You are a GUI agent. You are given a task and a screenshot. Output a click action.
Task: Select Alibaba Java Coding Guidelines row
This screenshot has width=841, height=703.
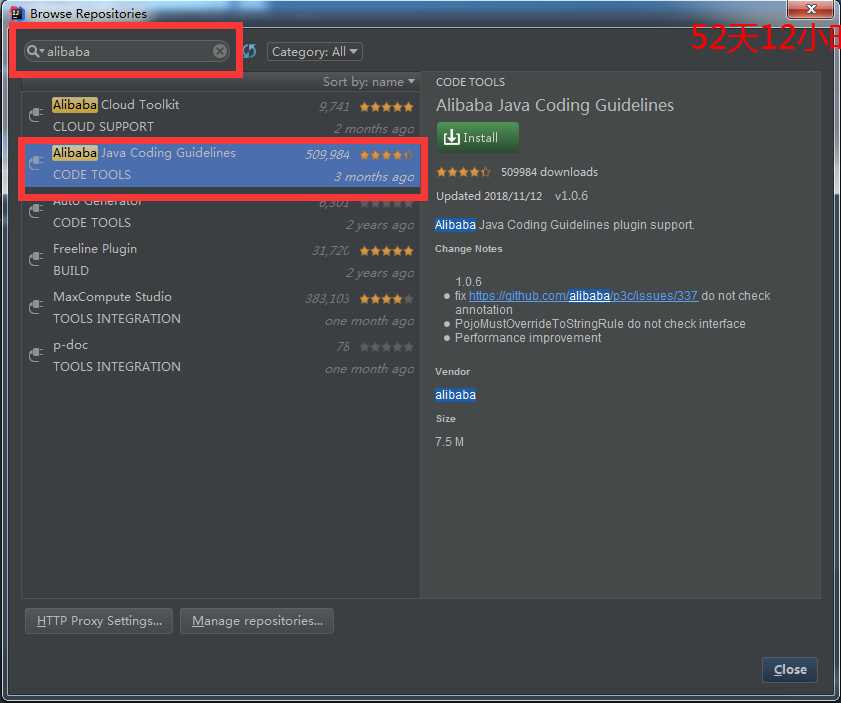(x=221, y=164)
